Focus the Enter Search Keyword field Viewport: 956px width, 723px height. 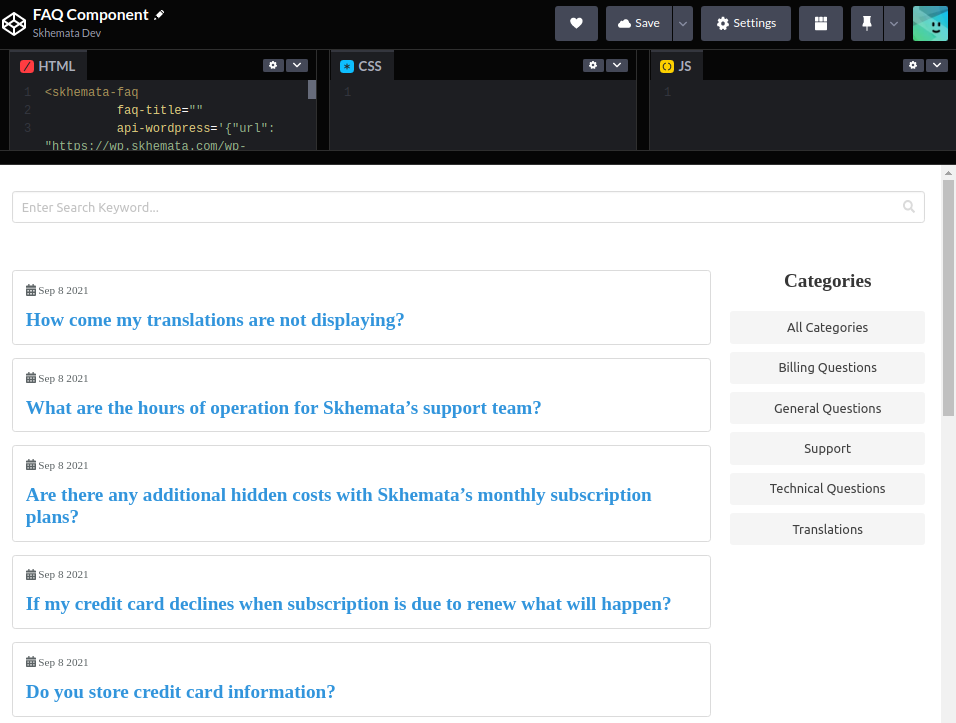click(468, 207)
